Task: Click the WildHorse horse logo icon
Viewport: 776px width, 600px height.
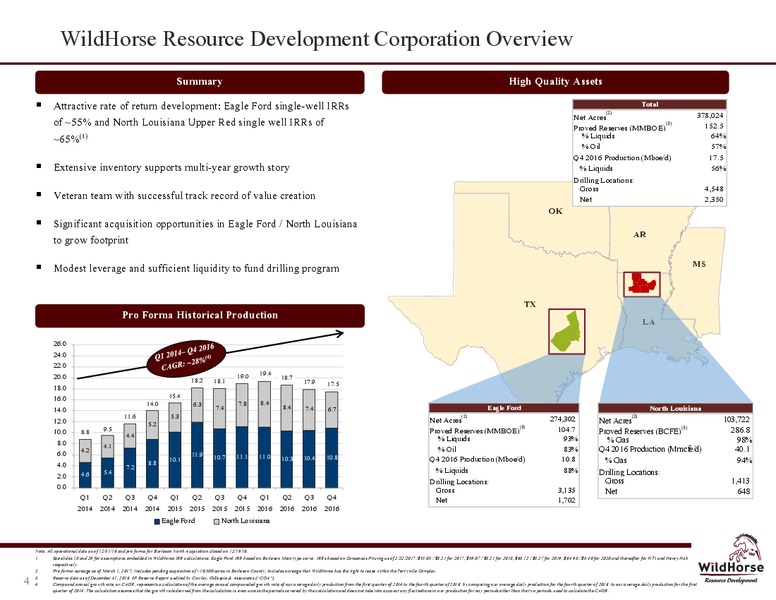Action: point(746,546)
